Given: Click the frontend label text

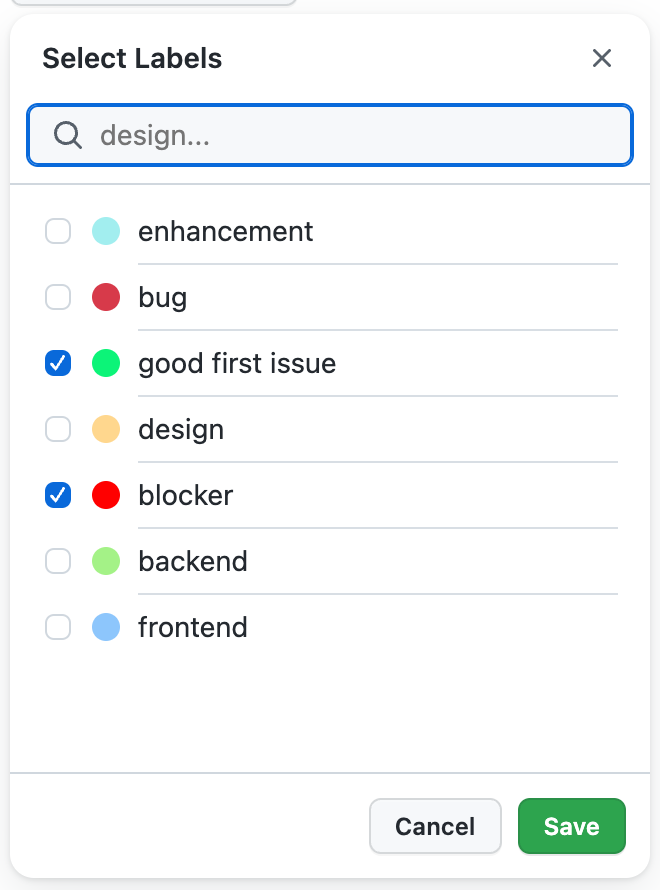Looking at the screenshot, I should click(193, 628).
